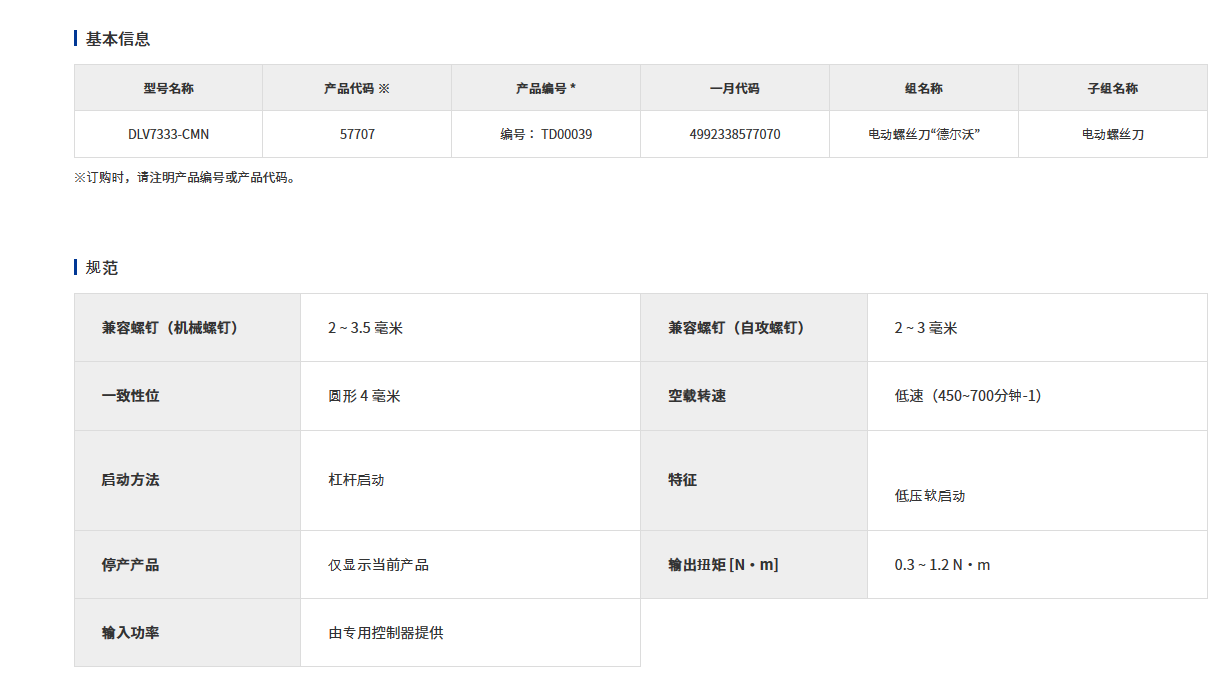This screenshot has height=688, width=1231.
Task: Click the code 4992338577070
Action: pos(735,134)
